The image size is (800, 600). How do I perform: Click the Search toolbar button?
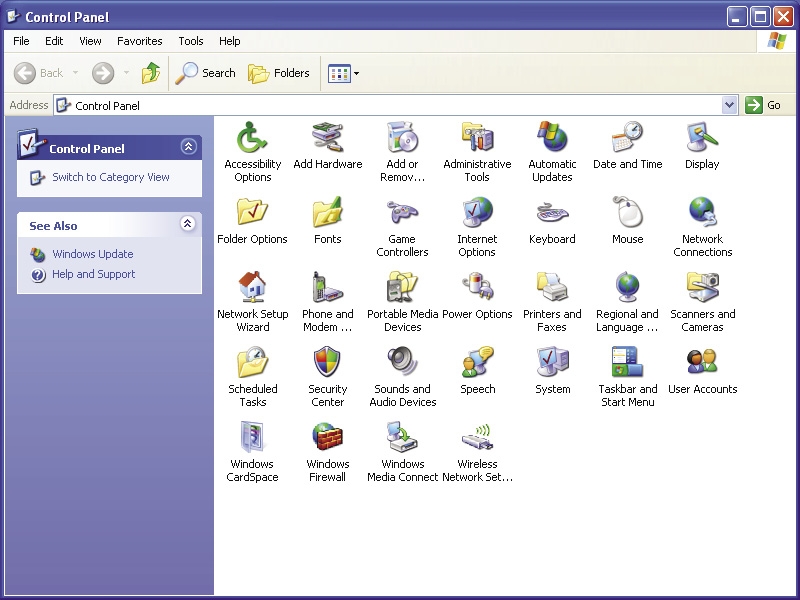pos(205,73)
